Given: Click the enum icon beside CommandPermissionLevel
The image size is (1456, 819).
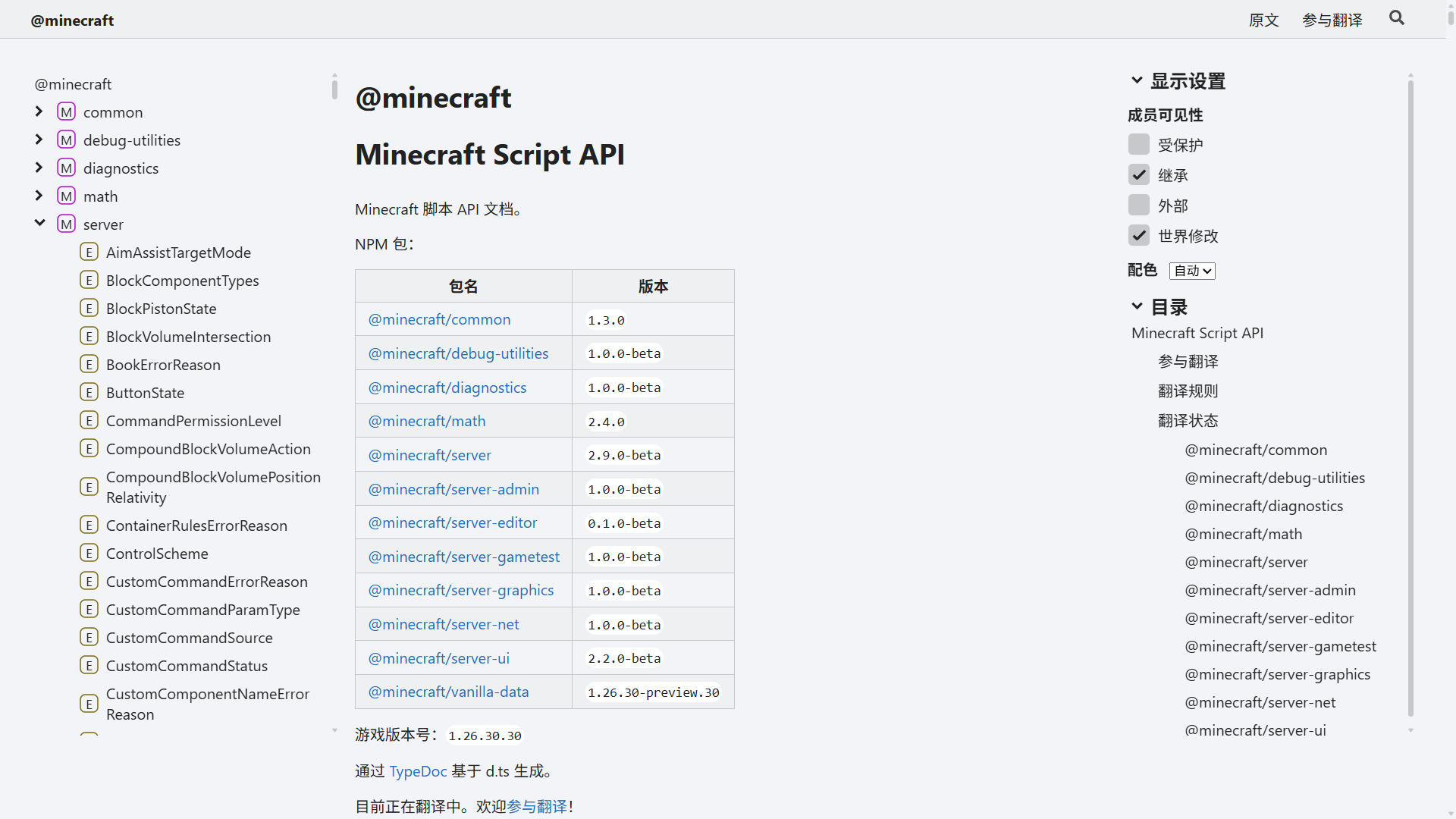Looking at the screenshot, I should point(89,421).
